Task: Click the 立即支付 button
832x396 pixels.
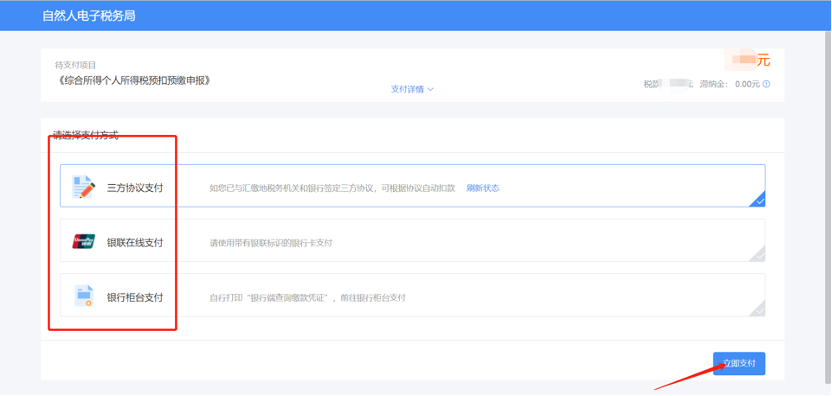Action: point(739,364)
